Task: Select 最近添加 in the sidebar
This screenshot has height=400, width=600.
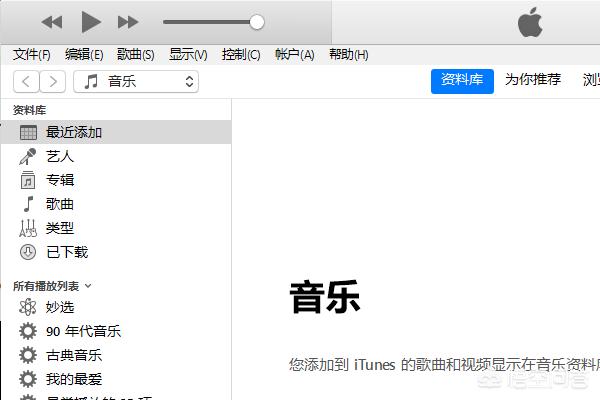Action: [116, 132]
